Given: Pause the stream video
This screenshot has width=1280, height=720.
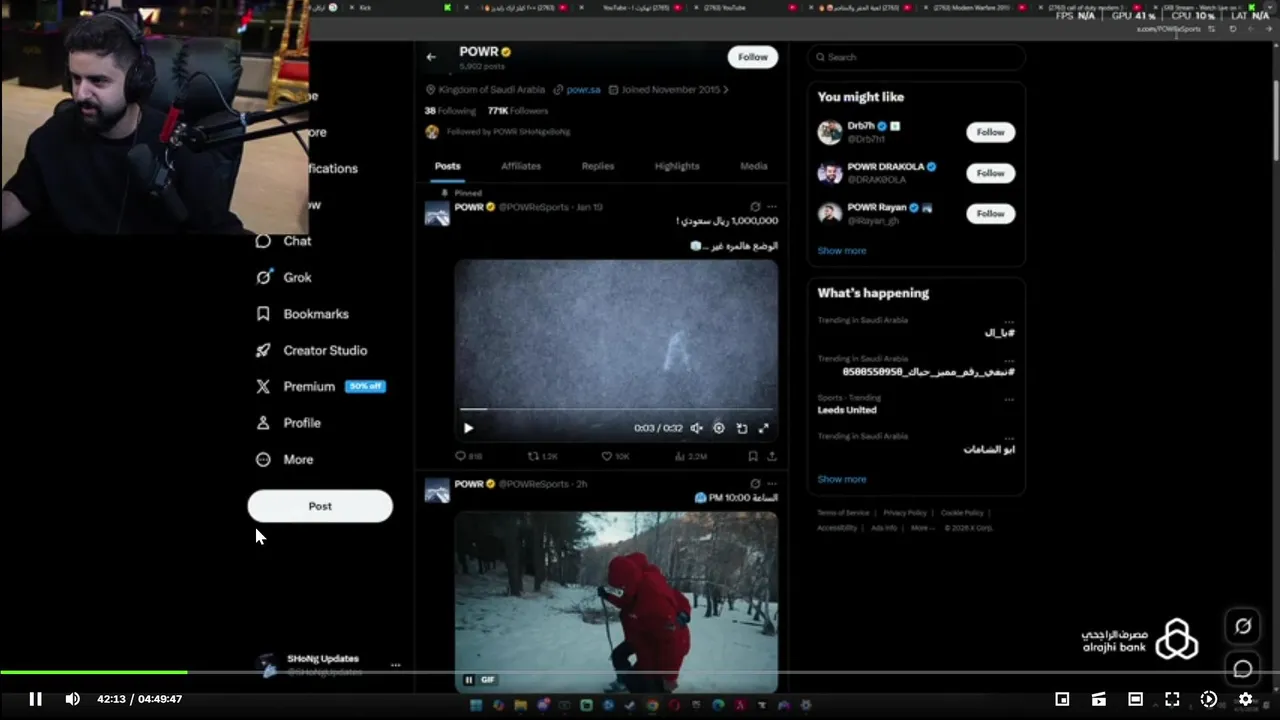Looking at the screenshot, I should point(35,699).
